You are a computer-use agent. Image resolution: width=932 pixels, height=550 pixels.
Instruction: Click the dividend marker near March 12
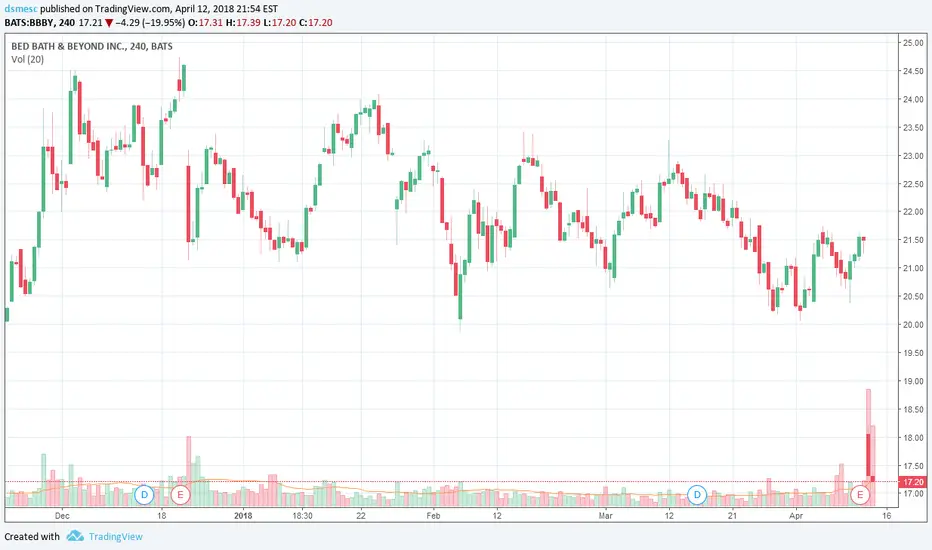(x=697, y=495)
